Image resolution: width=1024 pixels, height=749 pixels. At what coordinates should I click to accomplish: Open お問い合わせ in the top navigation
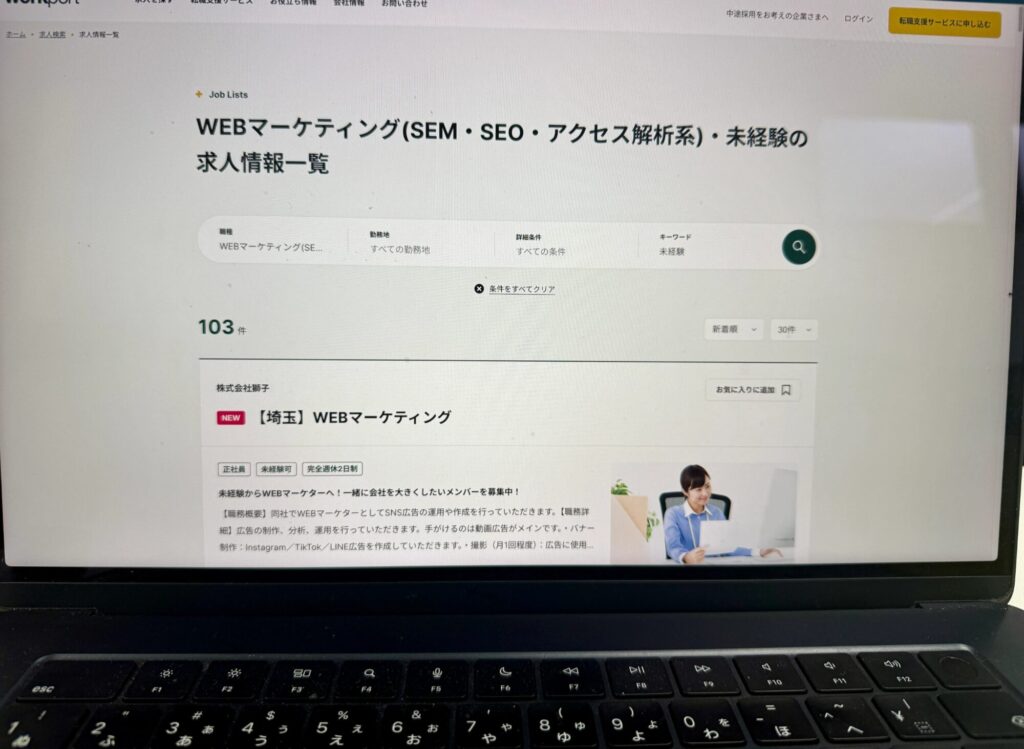pyautogui.click(x=404, y=3)
